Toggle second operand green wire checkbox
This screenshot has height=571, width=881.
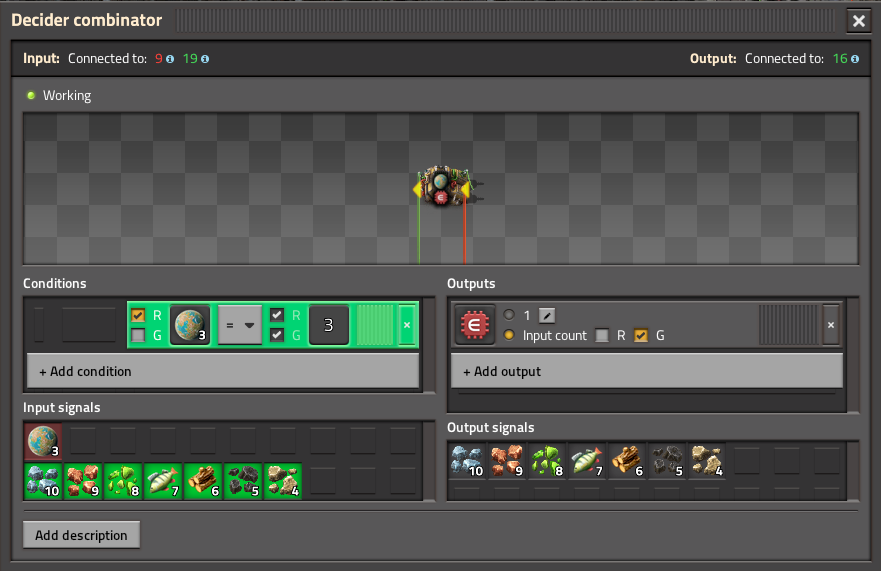point(276,336)
